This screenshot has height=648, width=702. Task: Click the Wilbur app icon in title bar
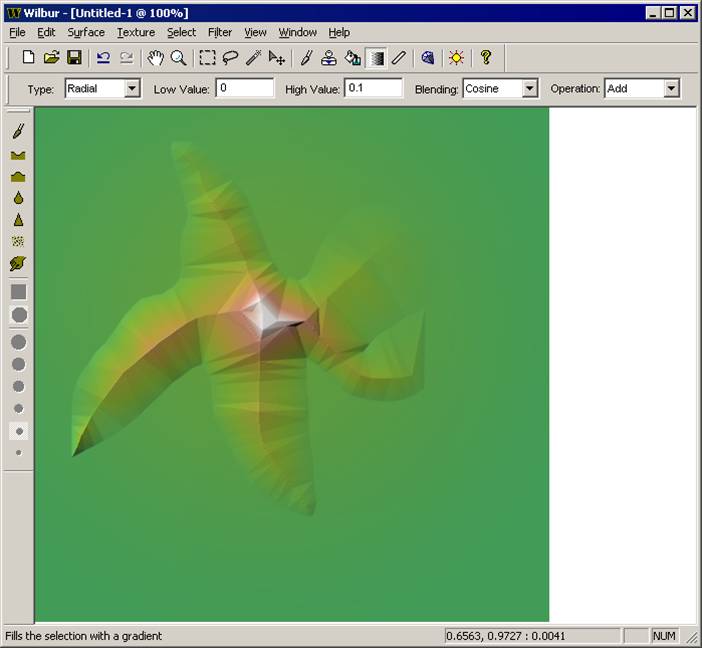[14, 13]
